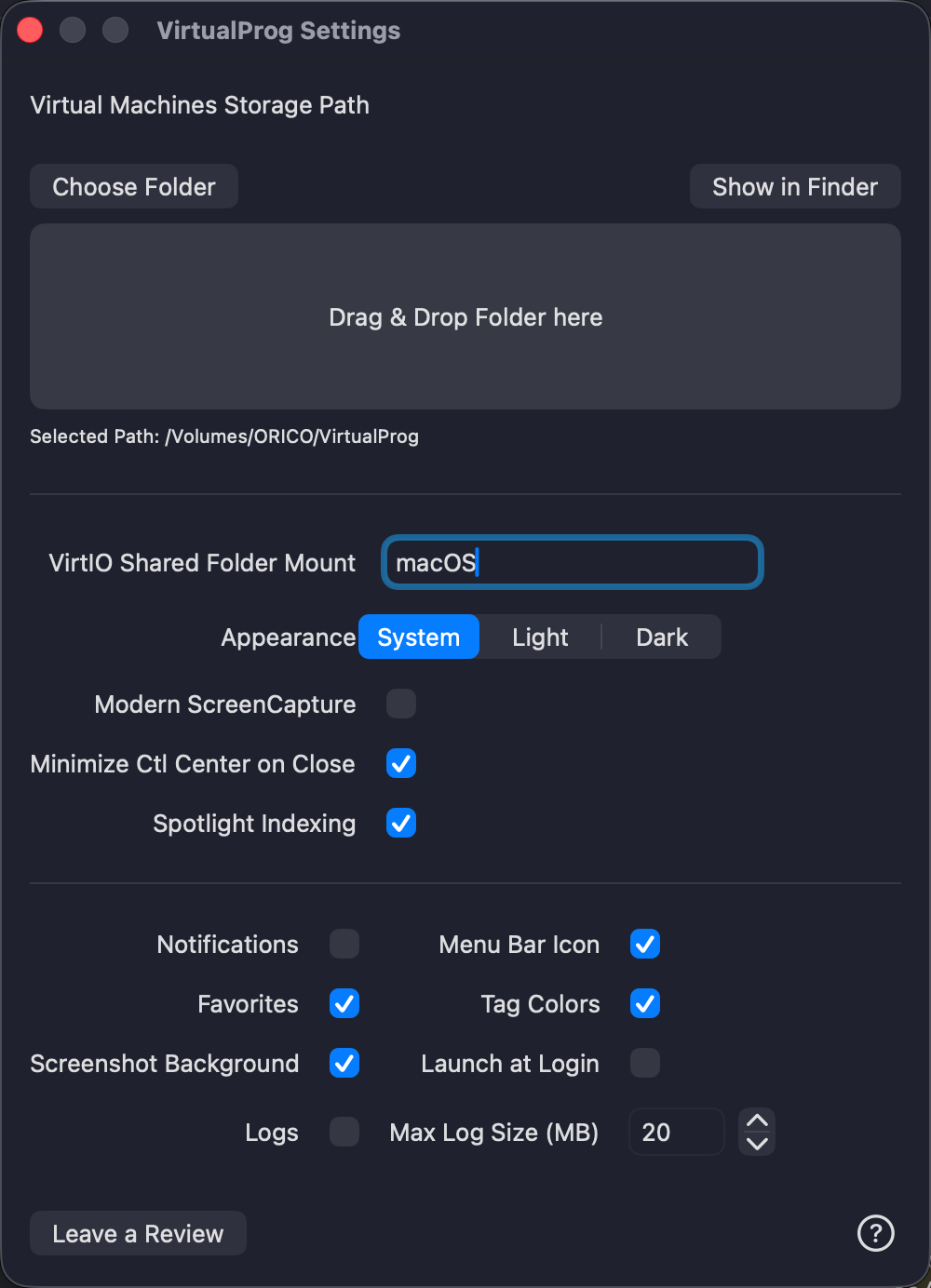Viewport: 931px width, 1288px height.
Task: Click the Choose Folder button
Action: 133,186
